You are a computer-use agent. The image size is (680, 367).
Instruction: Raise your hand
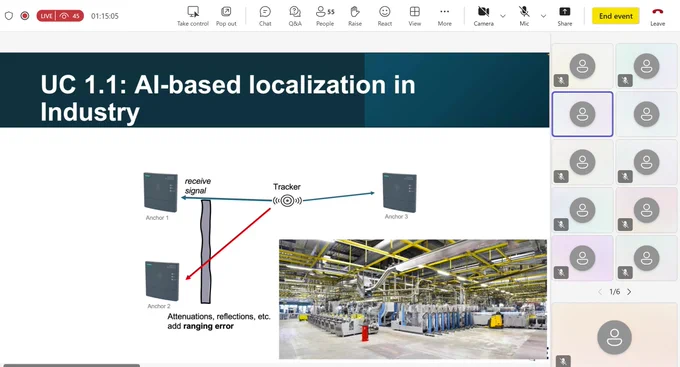click(355, 16)
